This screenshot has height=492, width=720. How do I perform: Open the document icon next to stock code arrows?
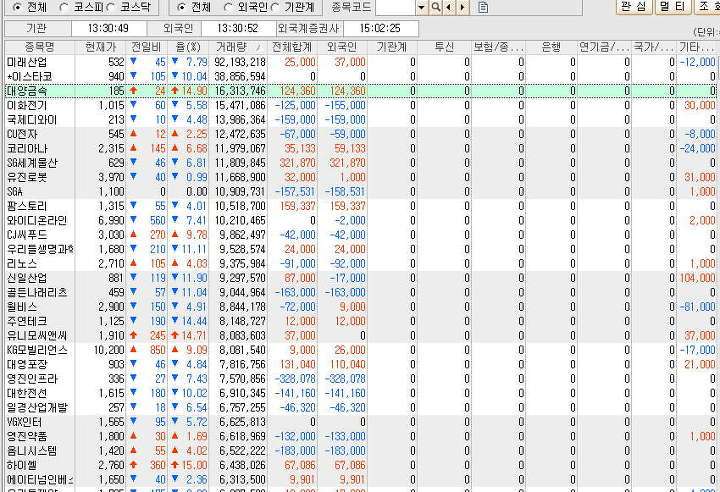pos(483,7)
